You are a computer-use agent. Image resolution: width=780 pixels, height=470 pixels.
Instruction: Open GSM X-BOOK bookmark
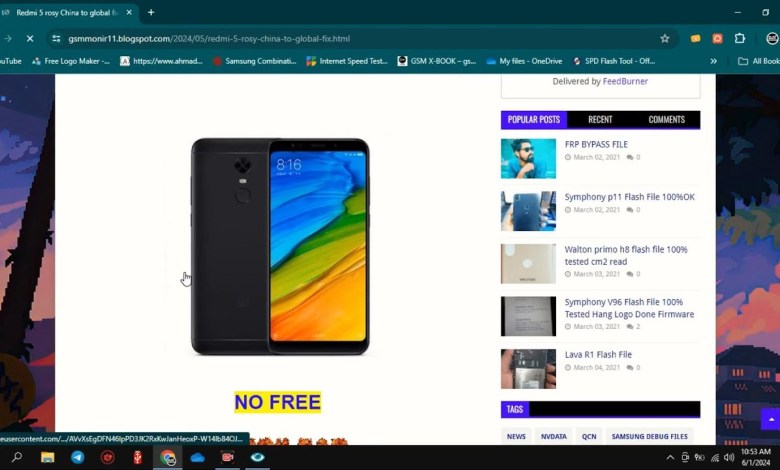[x=437, y=61]
